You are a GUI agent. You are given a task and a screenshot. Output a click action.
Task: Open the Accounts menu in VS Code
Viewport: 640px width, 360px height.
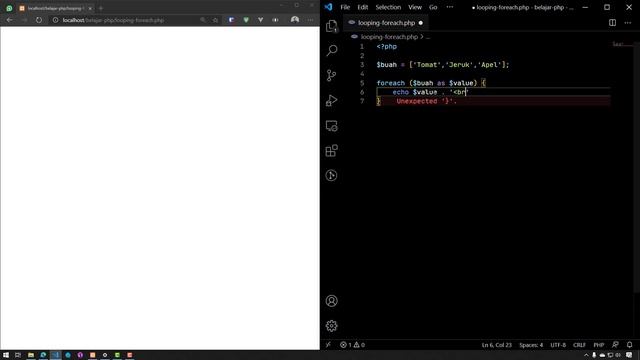point(331,301)
